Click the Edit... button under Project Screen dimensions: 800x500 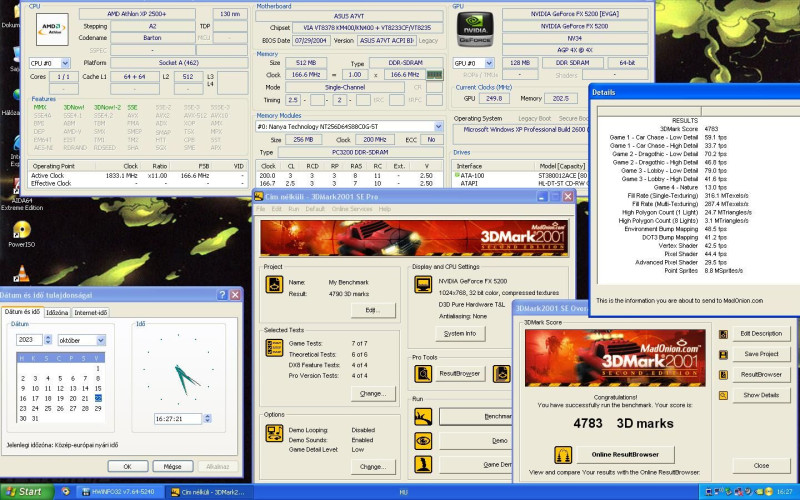(x=373, y=310)
